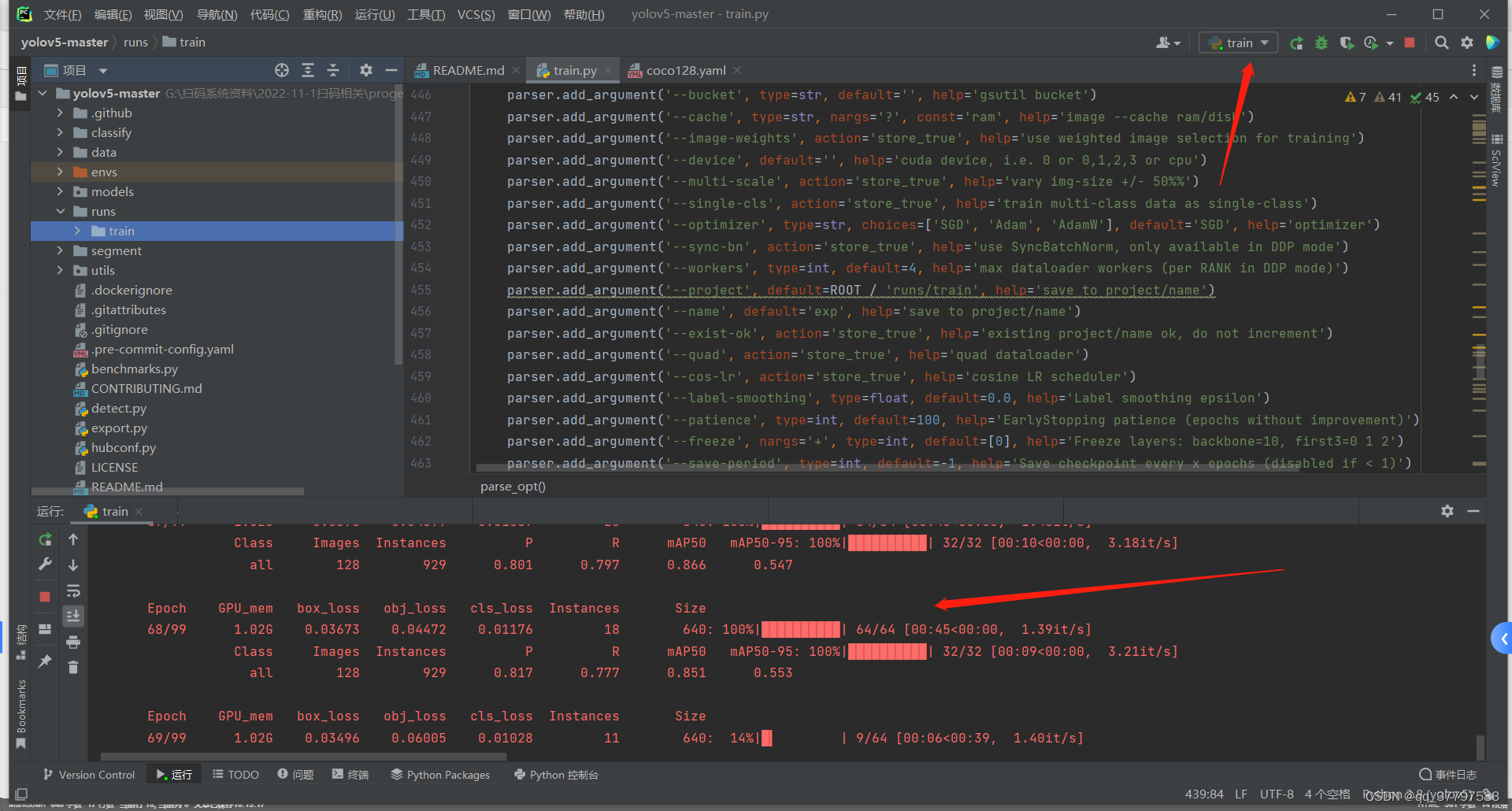The width and height of the screenshot is (1512, 811).
Task: Click yolov5-master breadcrumb
Action: click(x=65, y=43)
